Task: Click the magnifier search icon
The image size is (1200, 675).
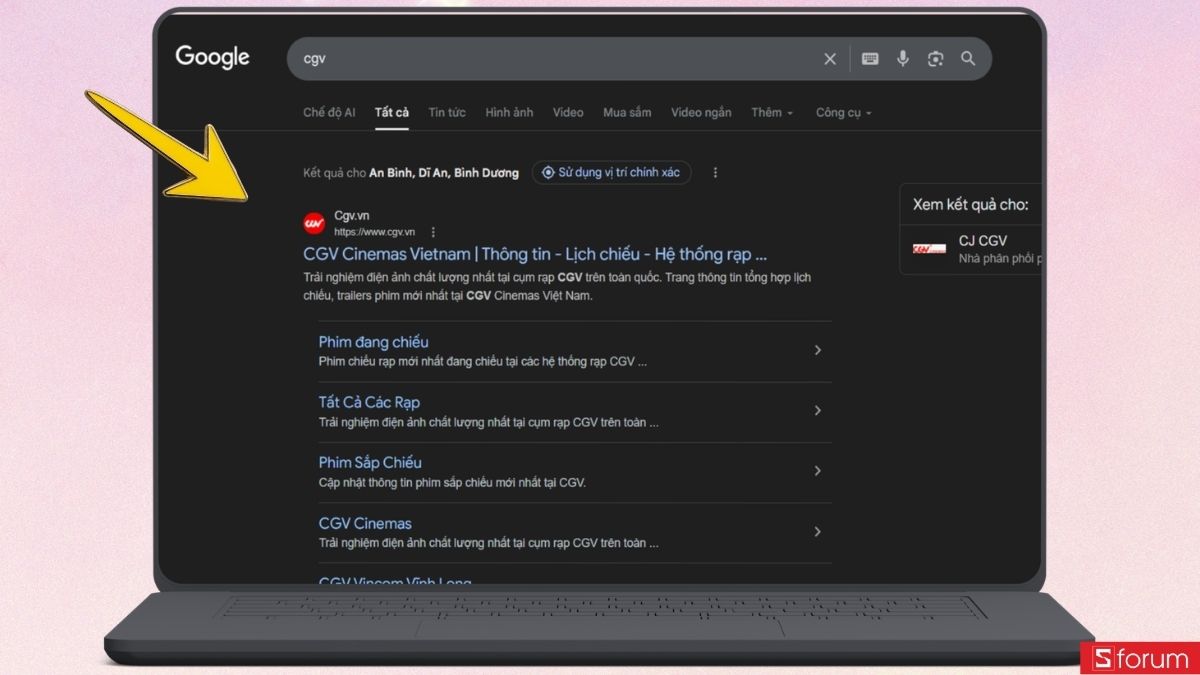Action: [968, 58]
